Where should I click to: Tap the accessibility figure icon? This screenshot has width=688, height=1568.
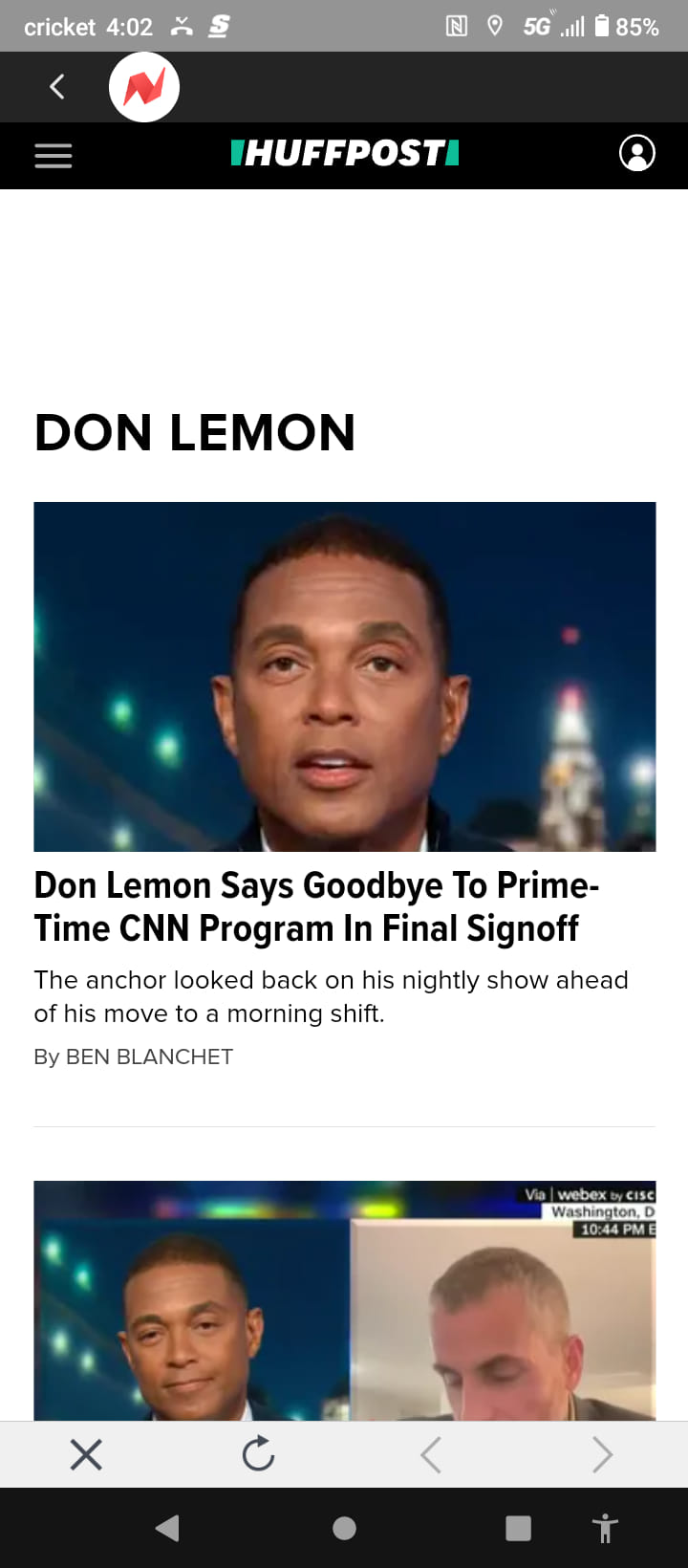(x=605, y=1529)
